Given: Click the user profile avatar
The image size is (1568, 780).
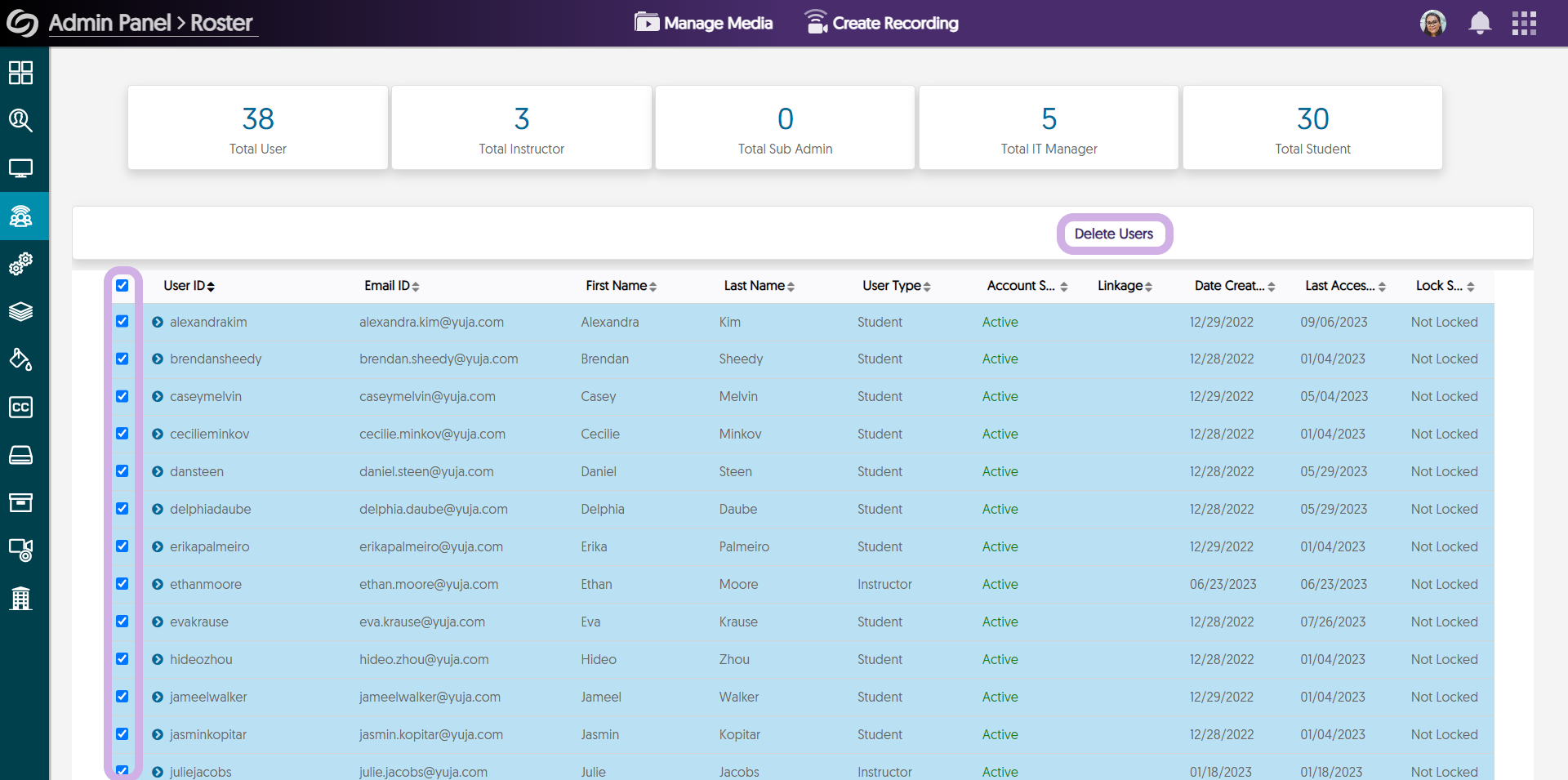Looking at the screenshot, I should click(x=1432, y=23).
